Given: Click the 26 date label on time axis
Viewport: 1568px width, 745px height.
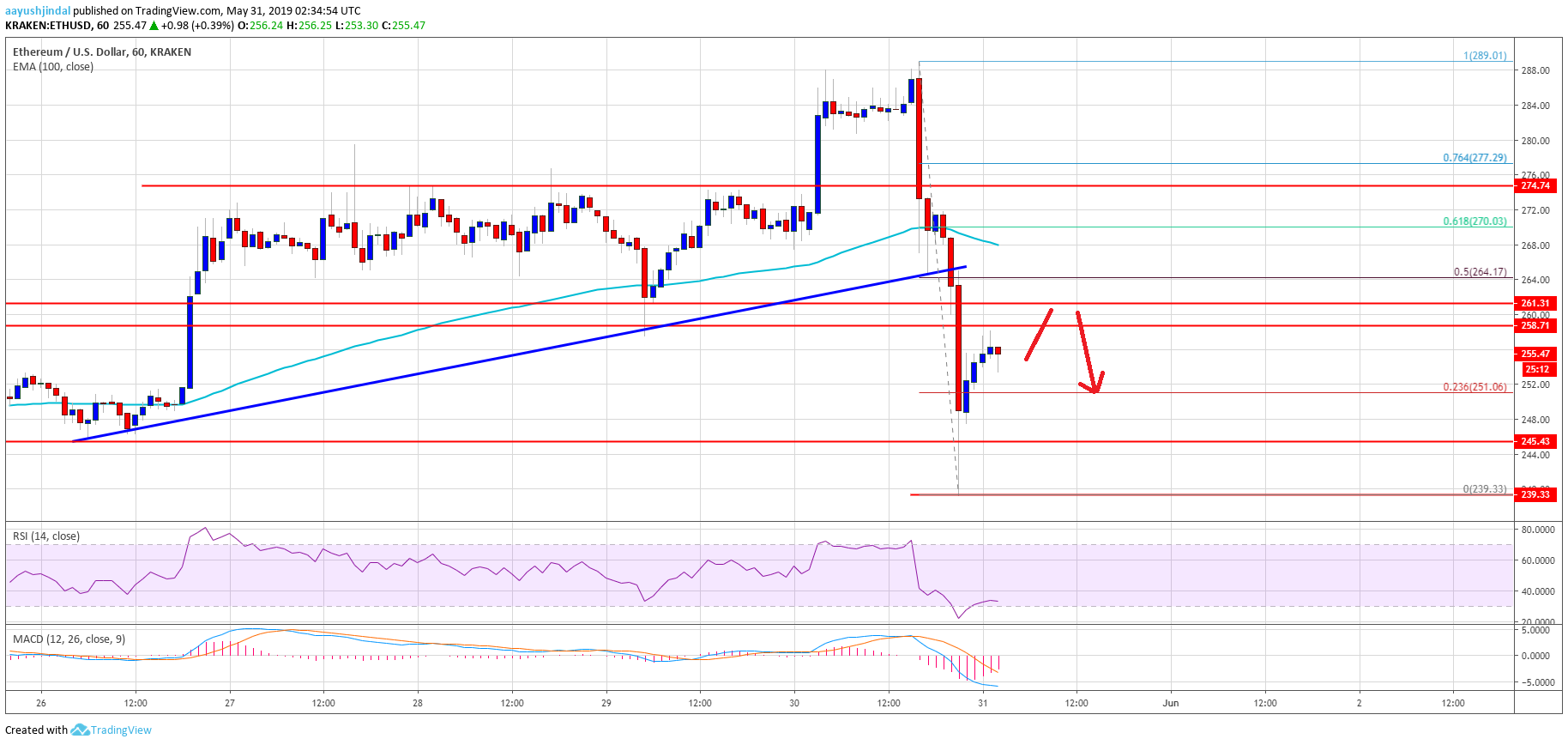Looking at the screenshot, I should click(x=41, y=703).
